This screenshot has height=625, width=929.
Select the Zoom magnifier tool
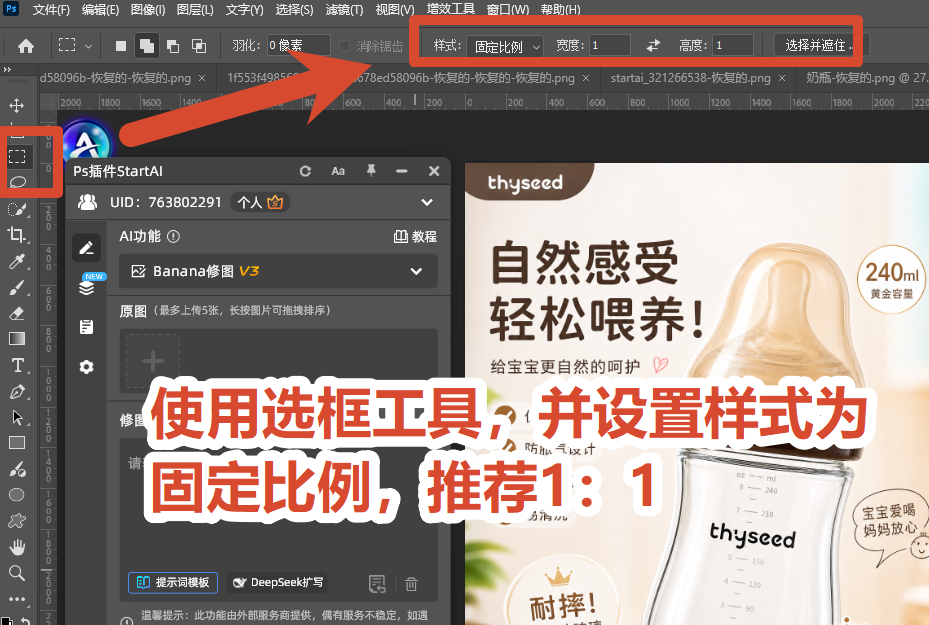[17, 573]
